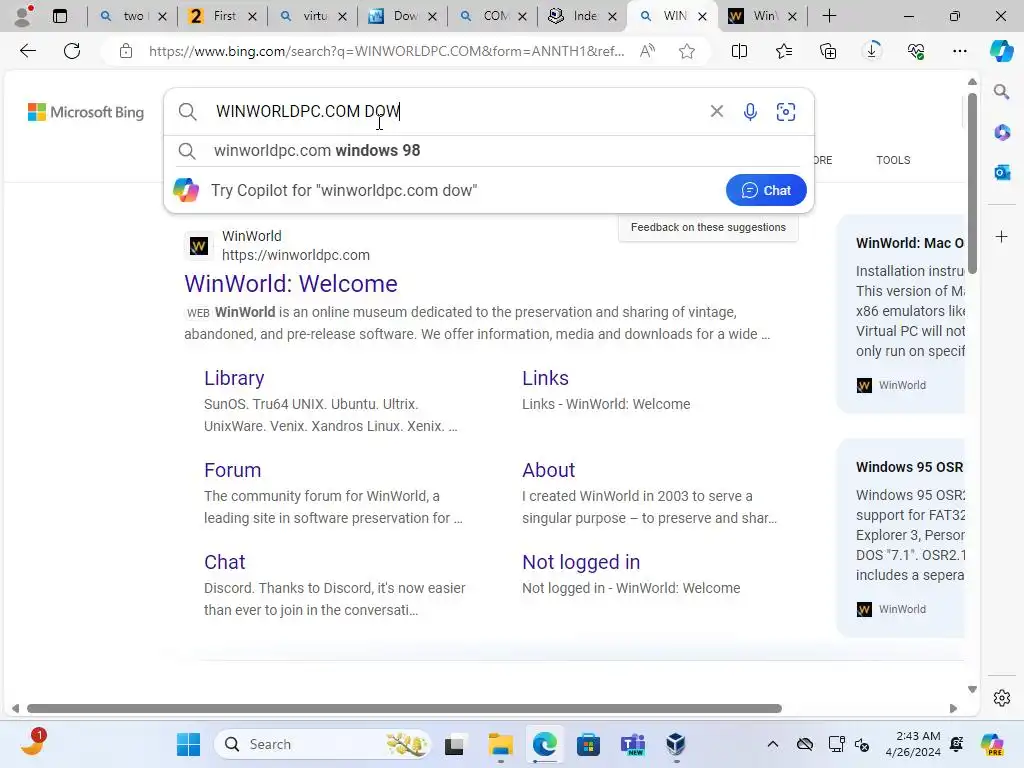Open the Favorites list
The image size is (1024, 768).
[784, 51]
